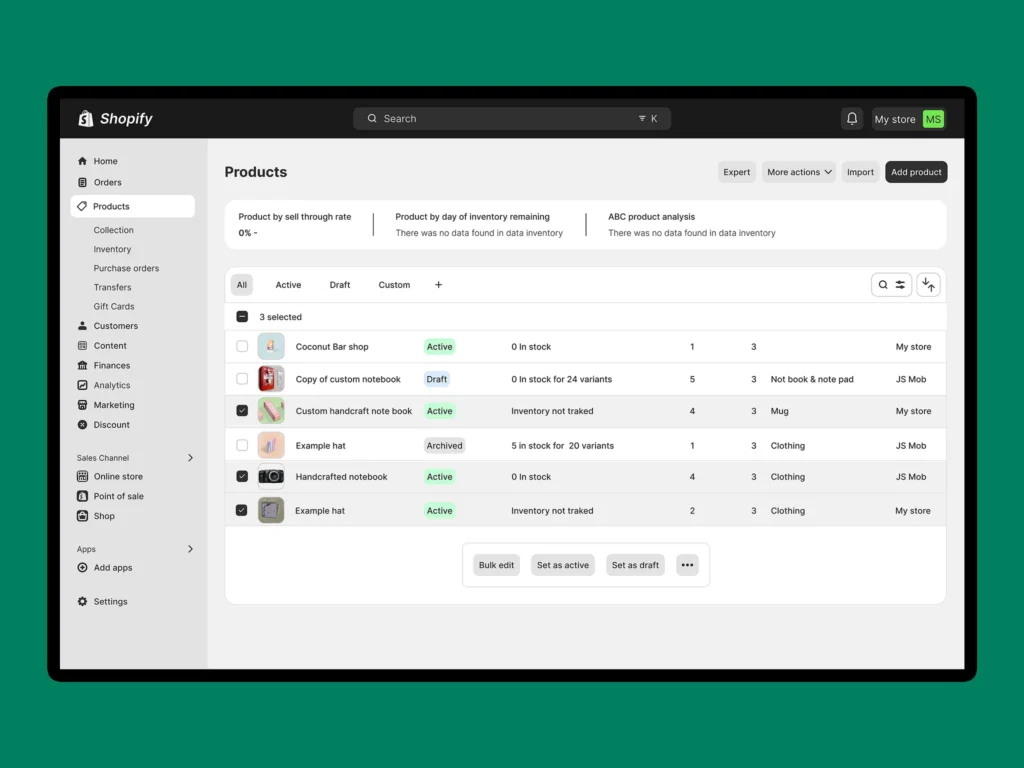Click Product by sell through rate heading
This screenshot has height=768, width=1024.
[295, 216]
